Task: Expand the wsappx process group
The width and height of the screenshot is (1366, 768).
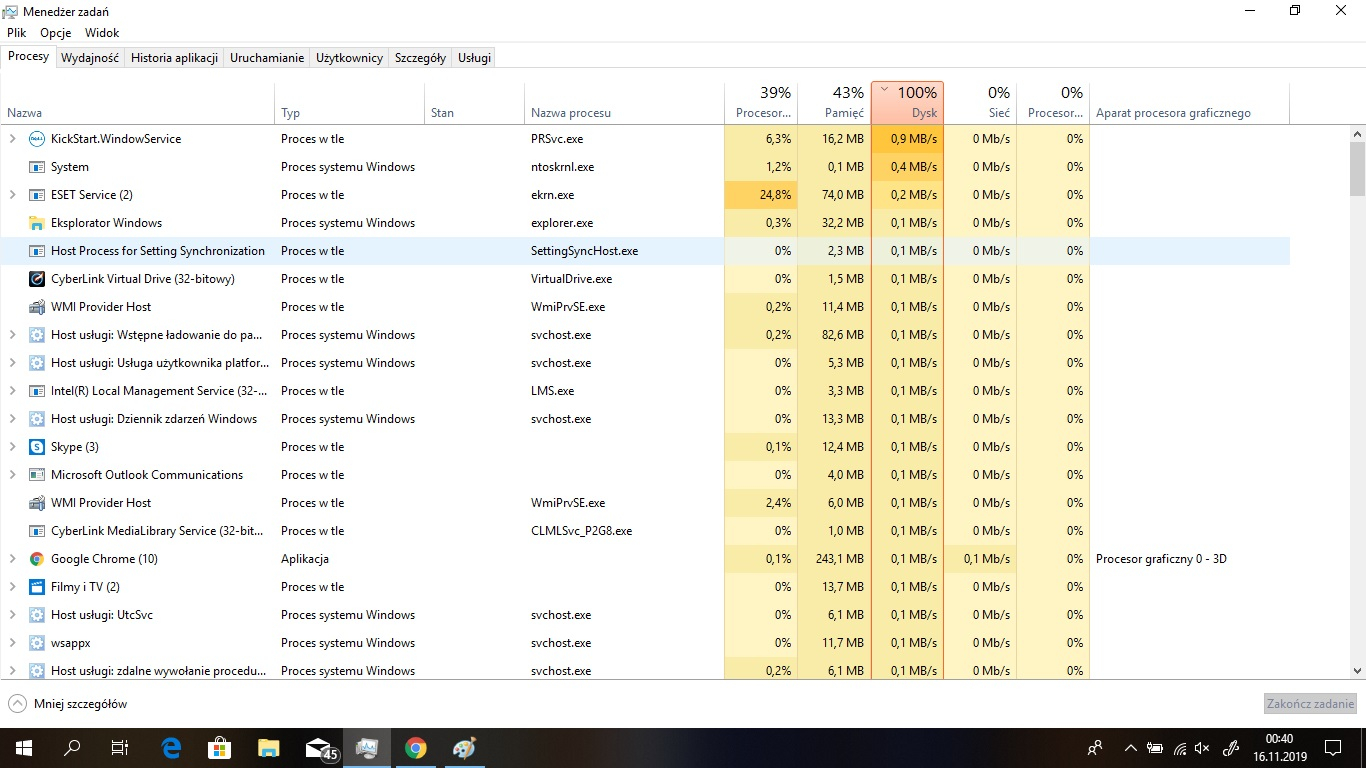Action: pos(12,643)
